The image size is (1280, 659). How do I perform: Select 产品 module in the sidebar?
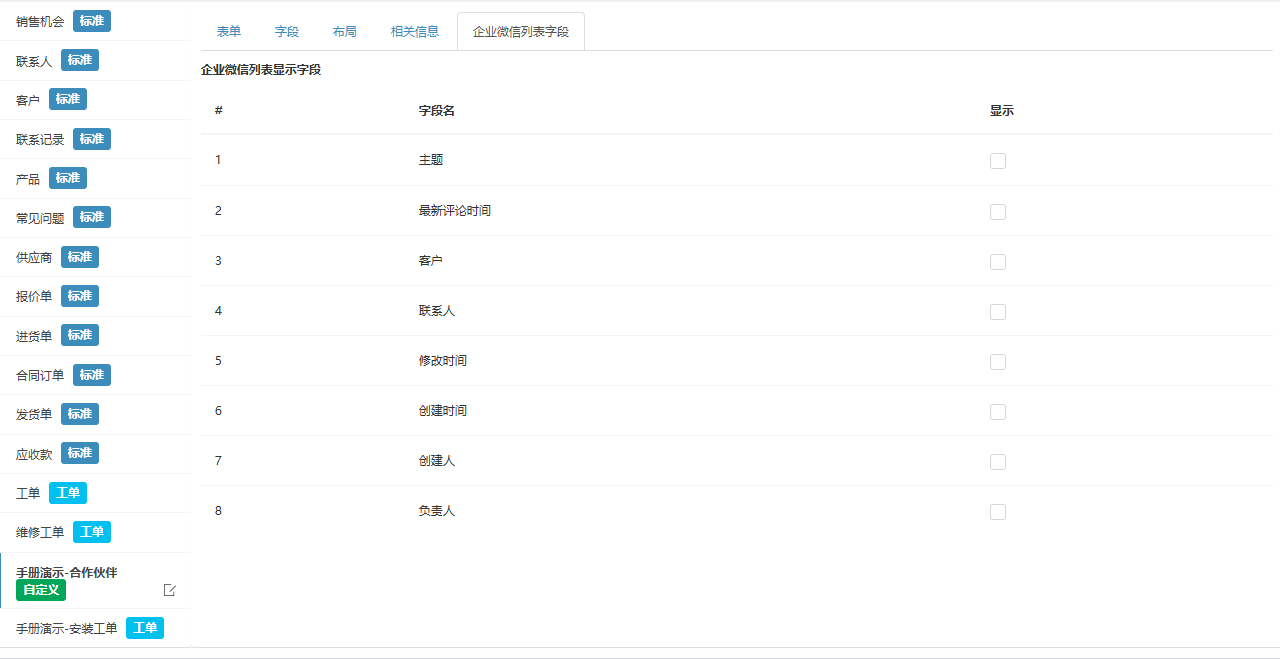coord(28,179)
